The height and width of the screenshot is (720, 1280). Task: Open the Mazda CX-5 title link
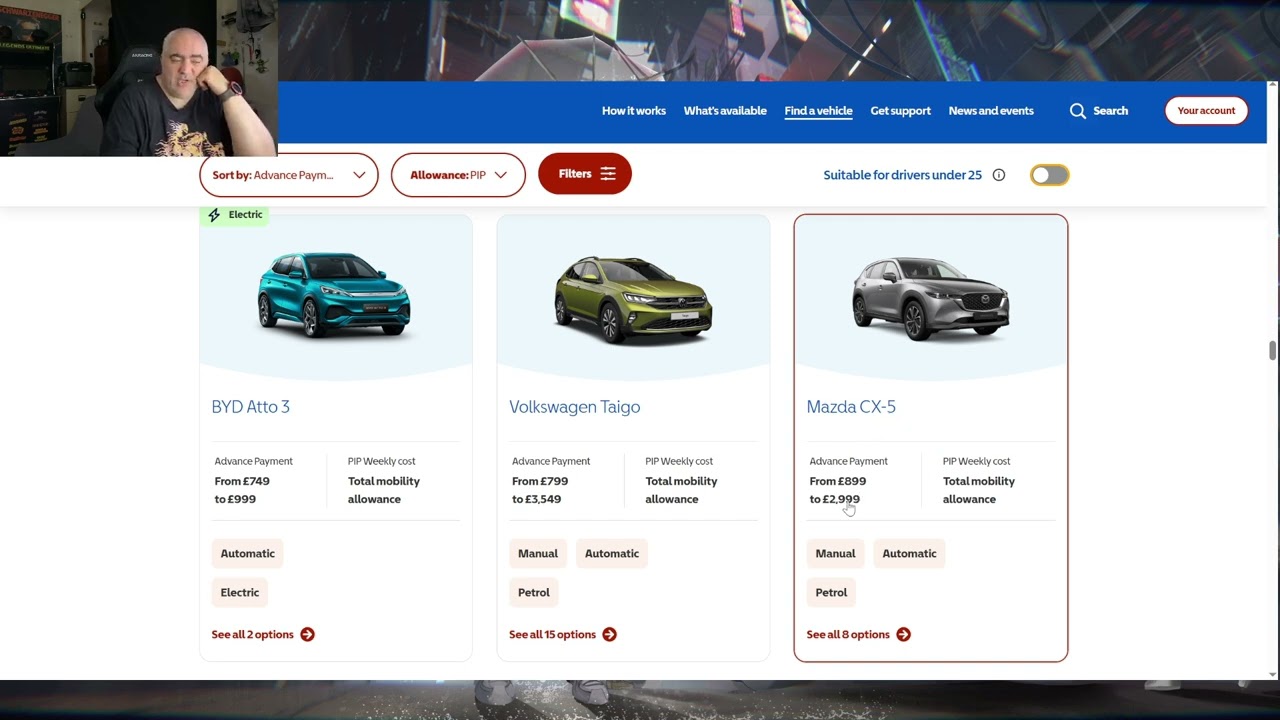pos(851,407)
